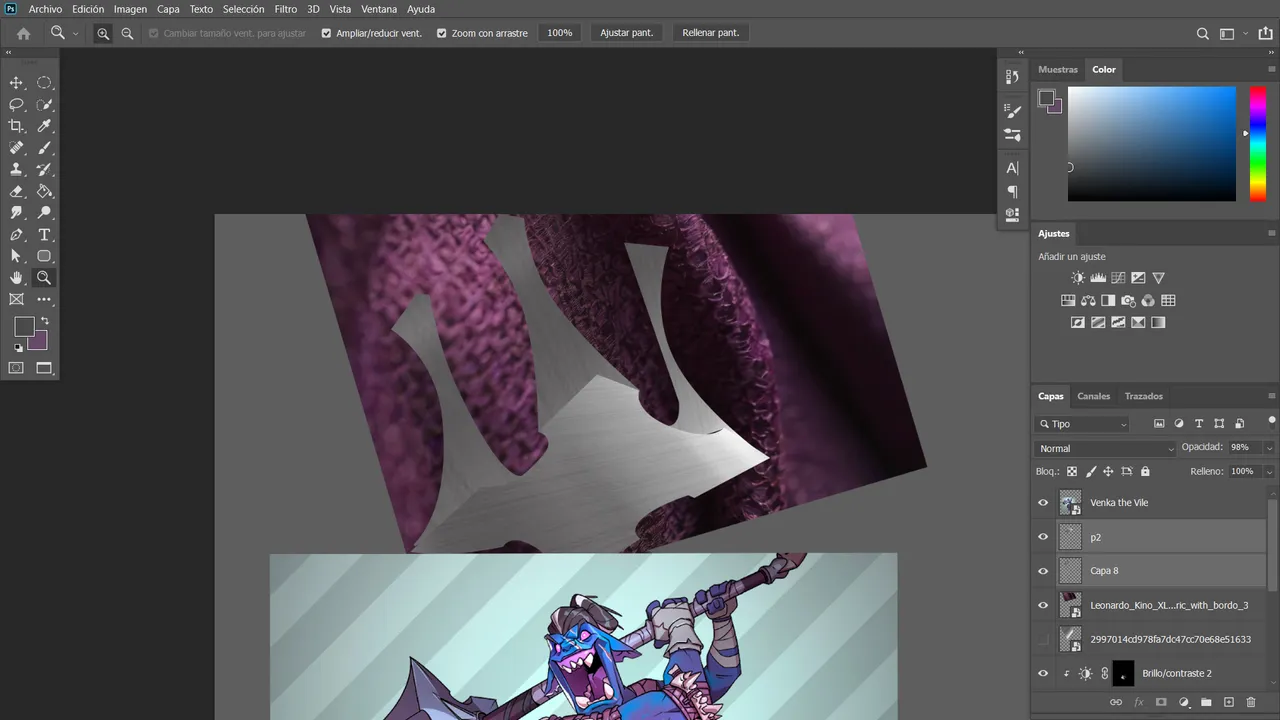Select the Frame tool

16,299
